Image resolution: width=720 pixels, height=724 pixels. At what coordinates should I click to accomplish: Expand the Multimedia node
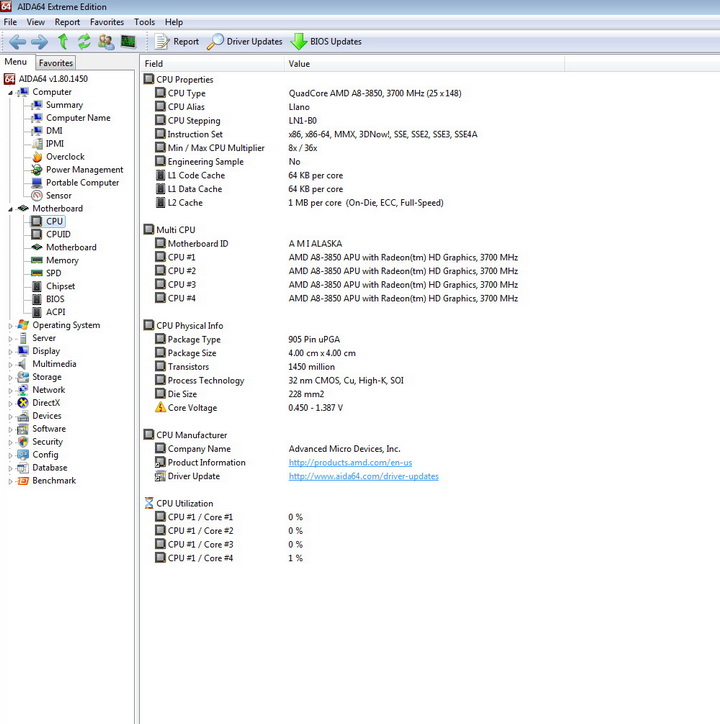point(10,364)
